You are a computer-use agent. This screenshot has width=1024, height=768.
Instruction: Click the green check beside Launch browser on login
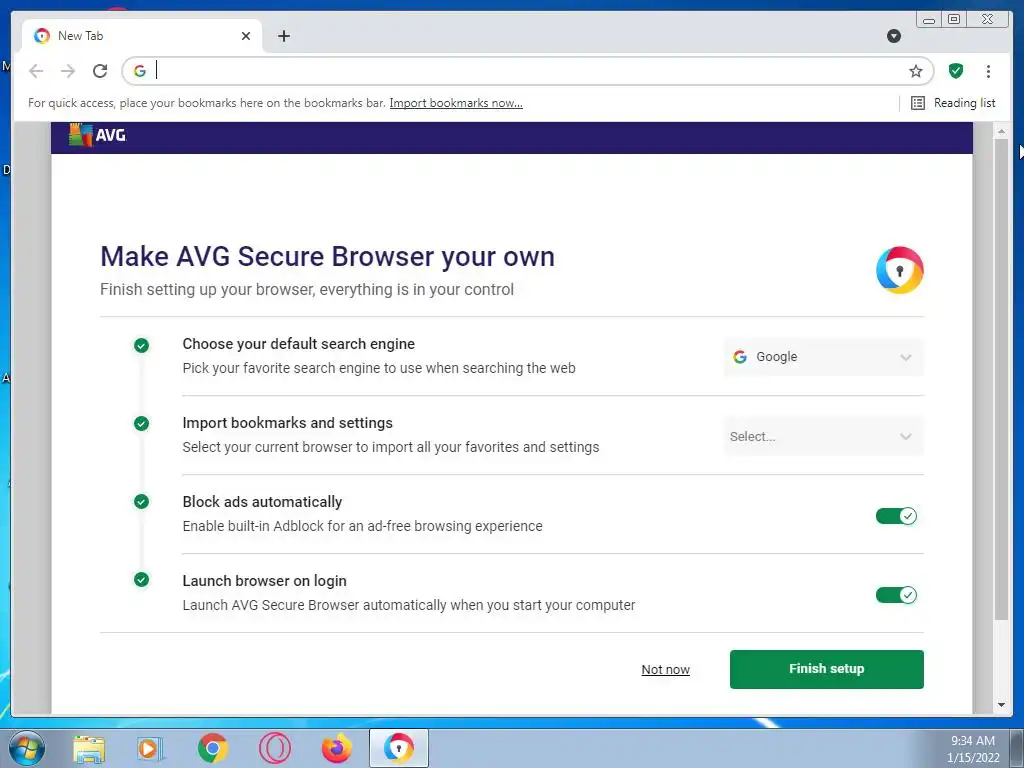point(141,579)
